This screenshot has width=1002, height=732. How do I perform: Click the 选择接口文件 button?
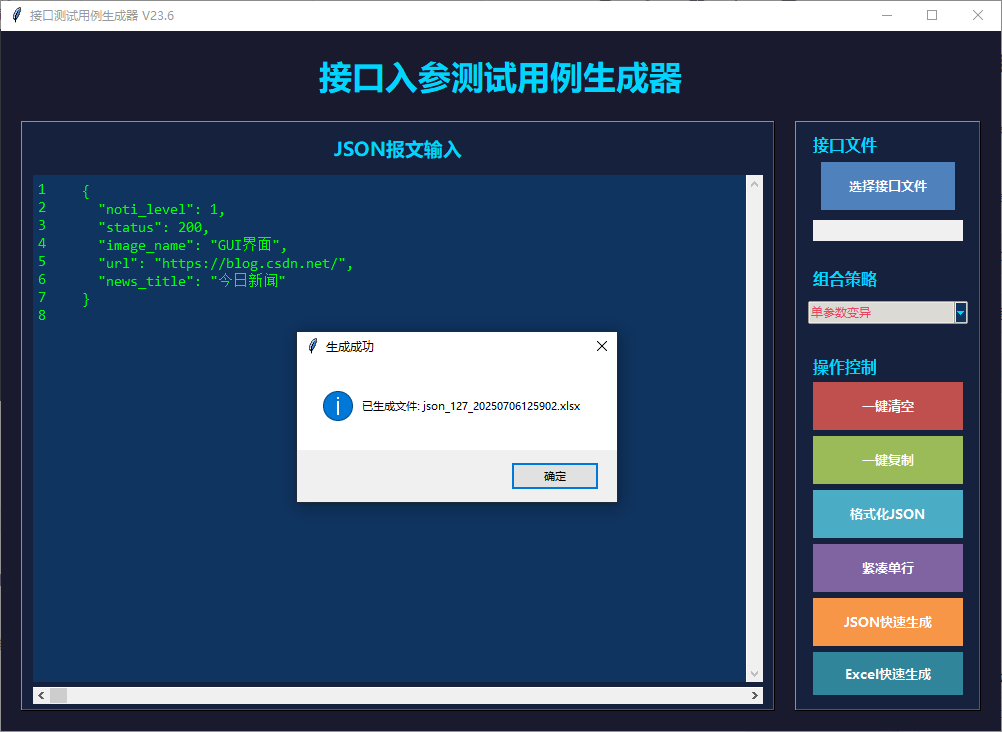point(887,186)
